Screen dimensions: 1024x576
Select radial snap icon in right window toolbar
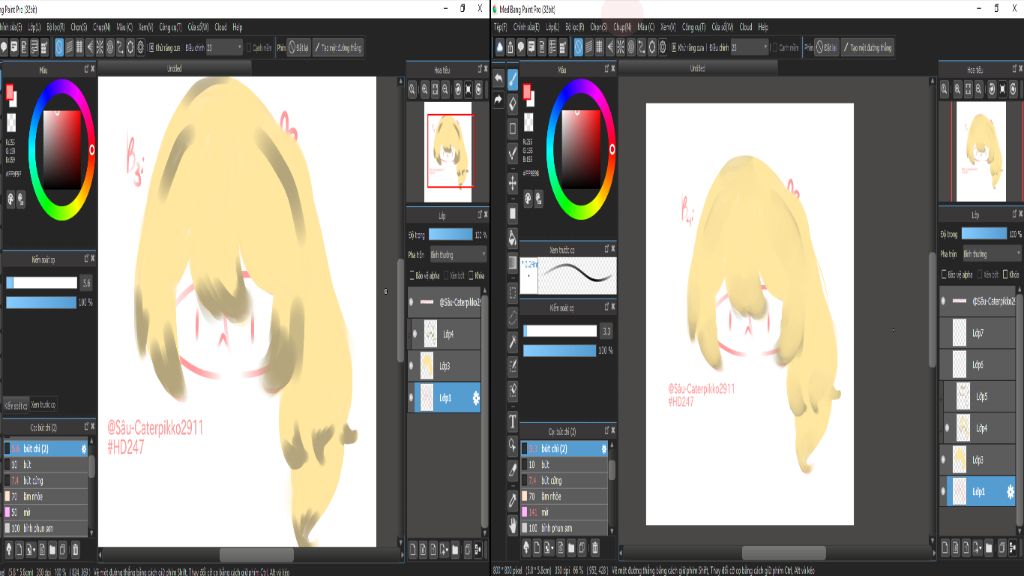tap(620, 47)
